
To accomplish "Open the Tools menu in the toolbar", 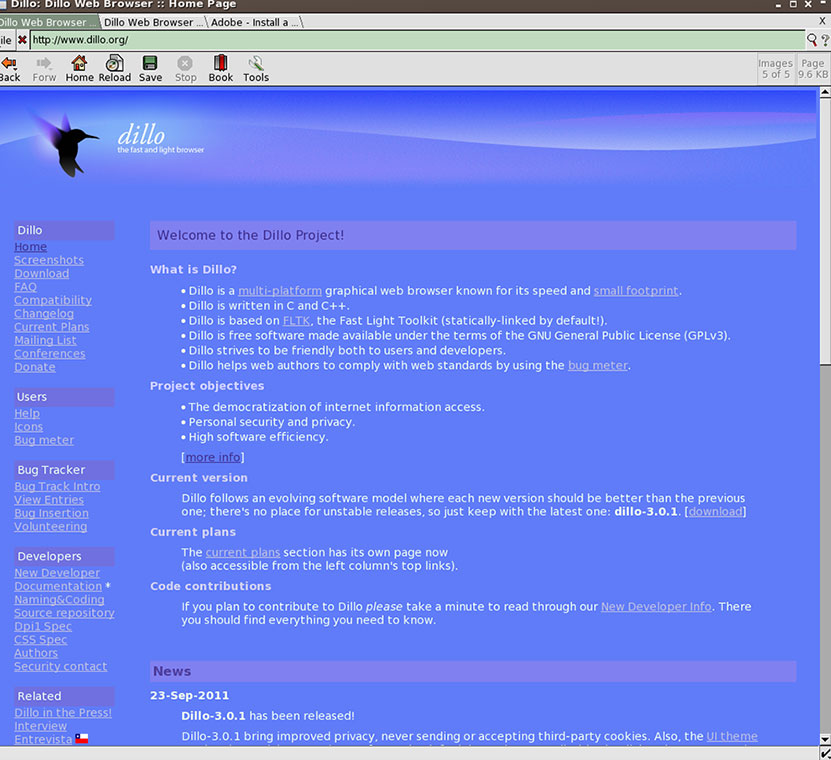I will tap(256, 69).
